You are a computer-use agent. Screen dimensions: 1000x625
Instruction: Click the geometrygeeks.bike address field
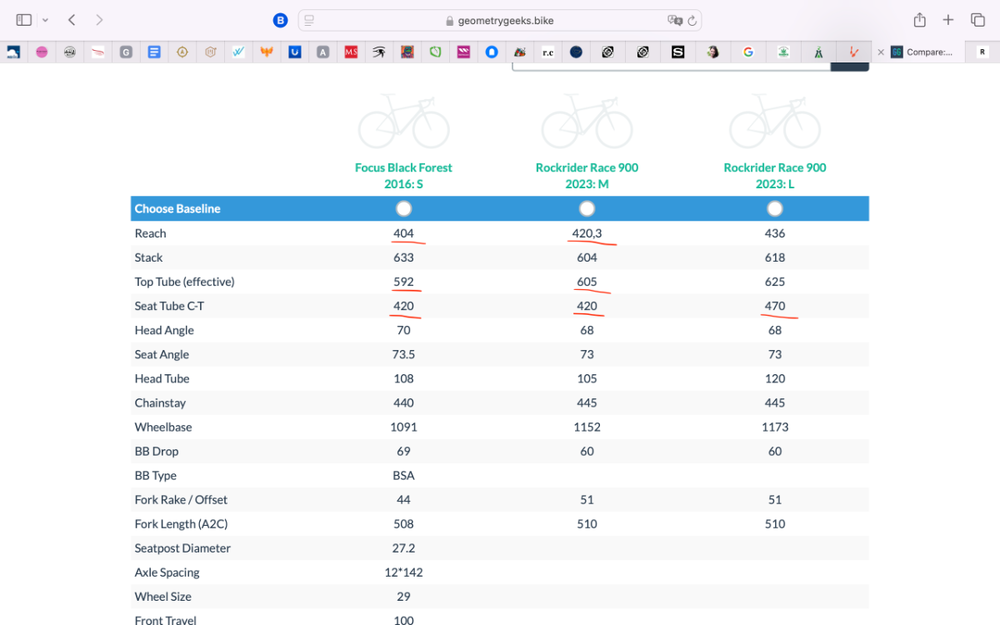[500, 20]
